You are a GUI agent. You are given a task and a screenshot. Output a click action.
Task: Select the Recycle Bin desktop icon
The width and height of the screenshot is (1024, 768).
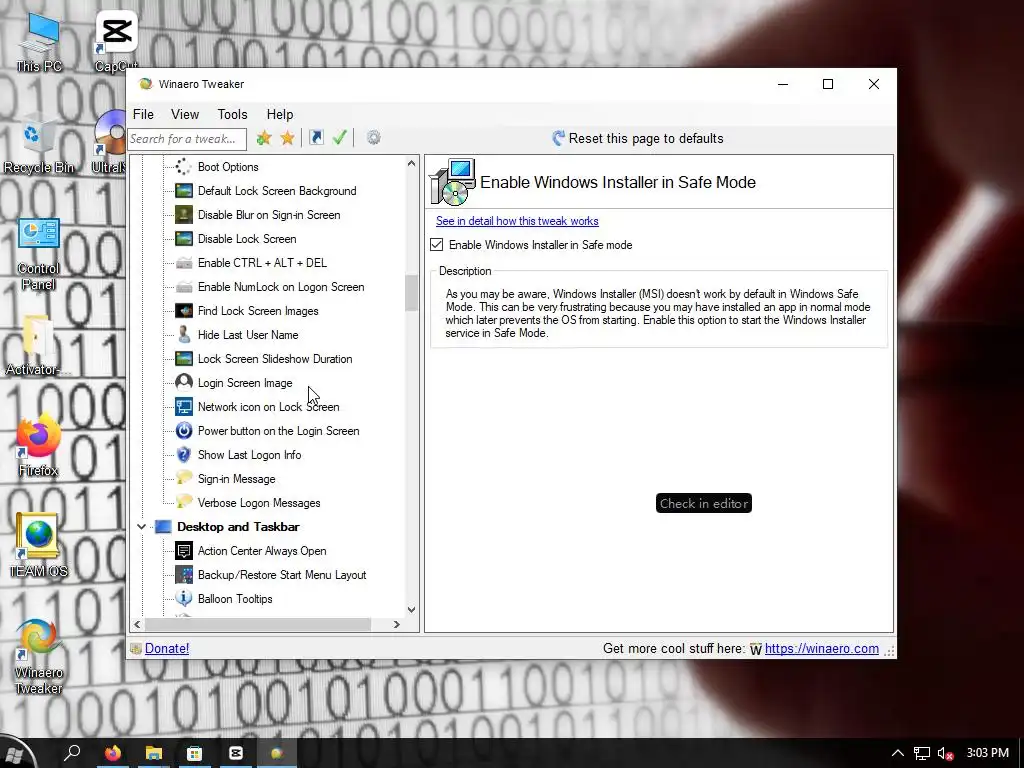(x=38, y=142)
